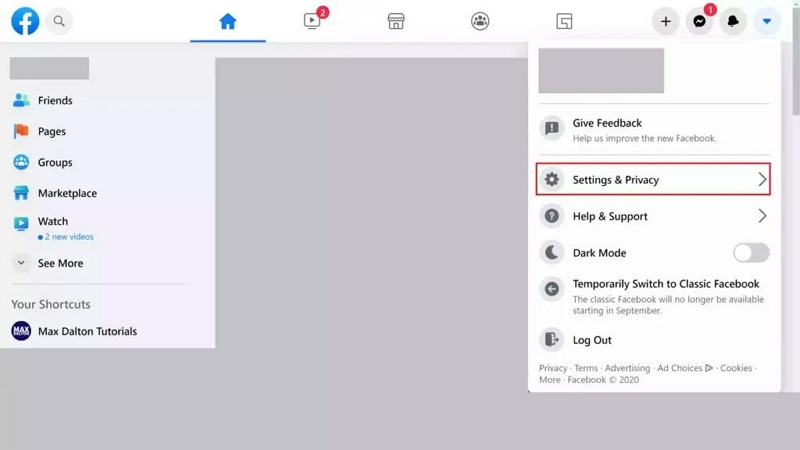Open Max Dalton Tutorials shortcut
This screenshot has height=450, width=800.
click(86, 331)
